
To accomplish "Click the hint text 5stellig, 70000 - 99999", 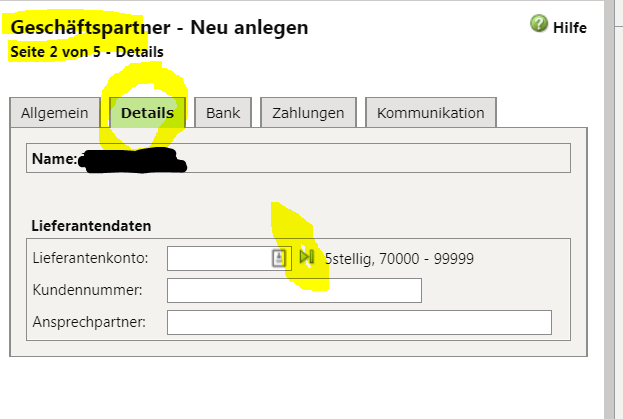I will pos(399,259).
